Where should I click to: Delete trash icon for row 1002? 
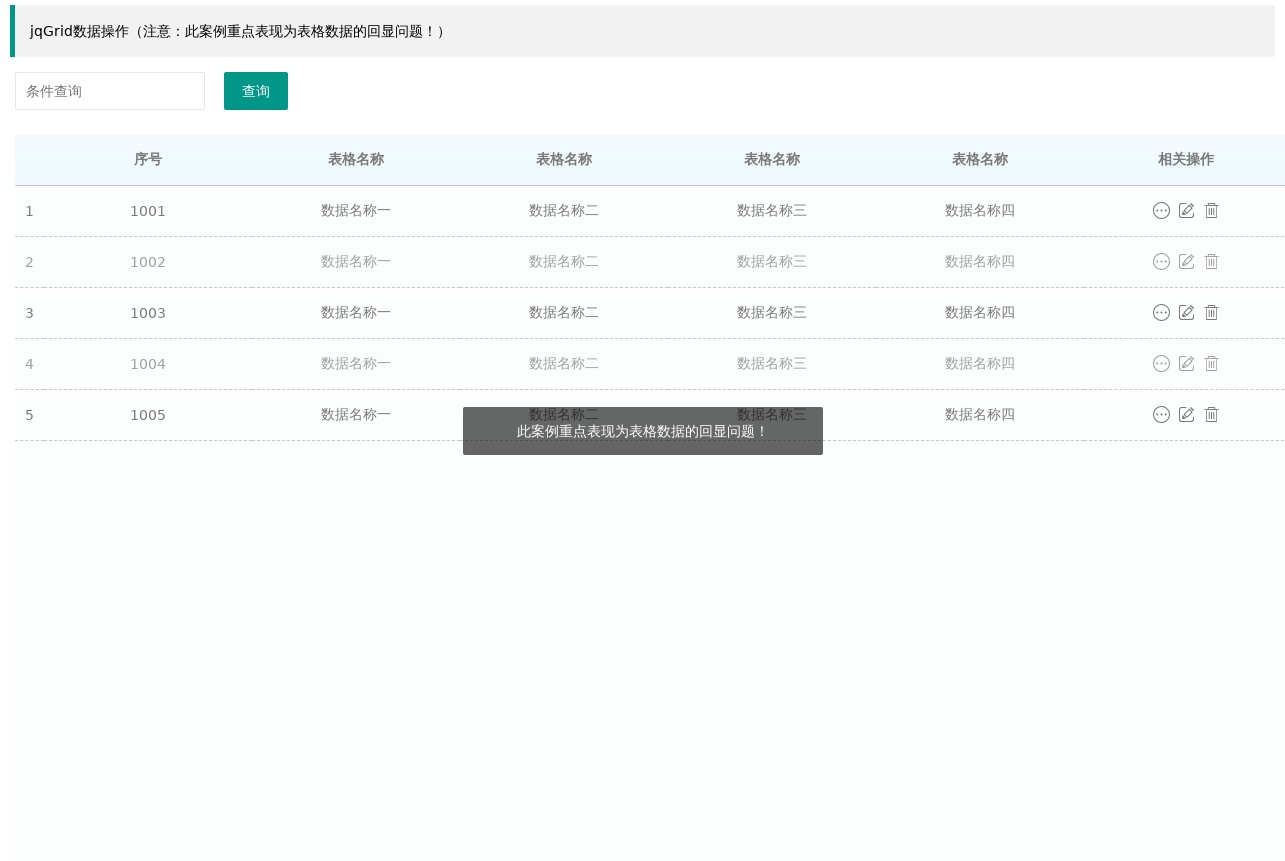[x=1211, y=262]
